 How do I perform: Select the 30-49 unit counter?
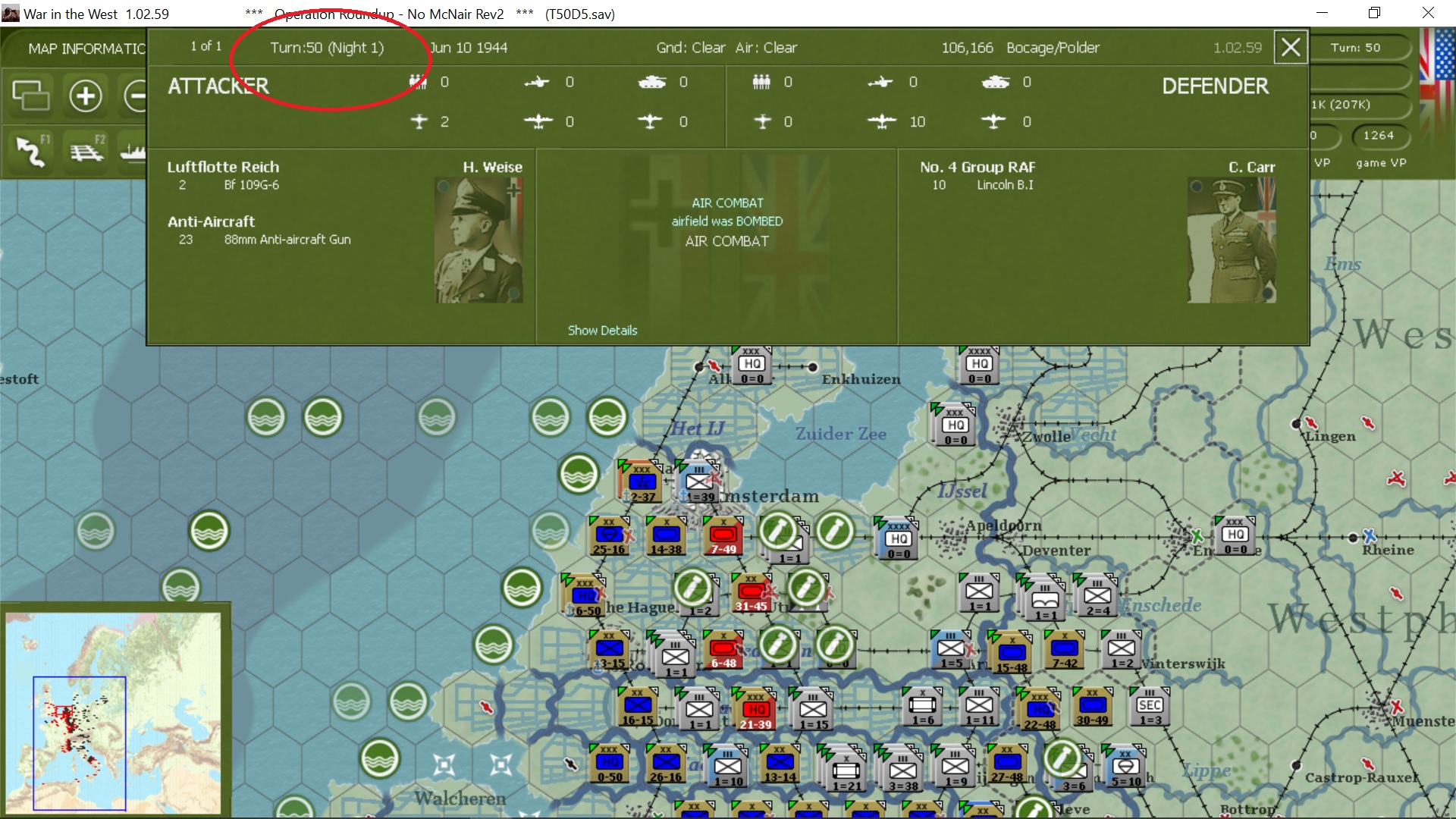(1092, 707)
